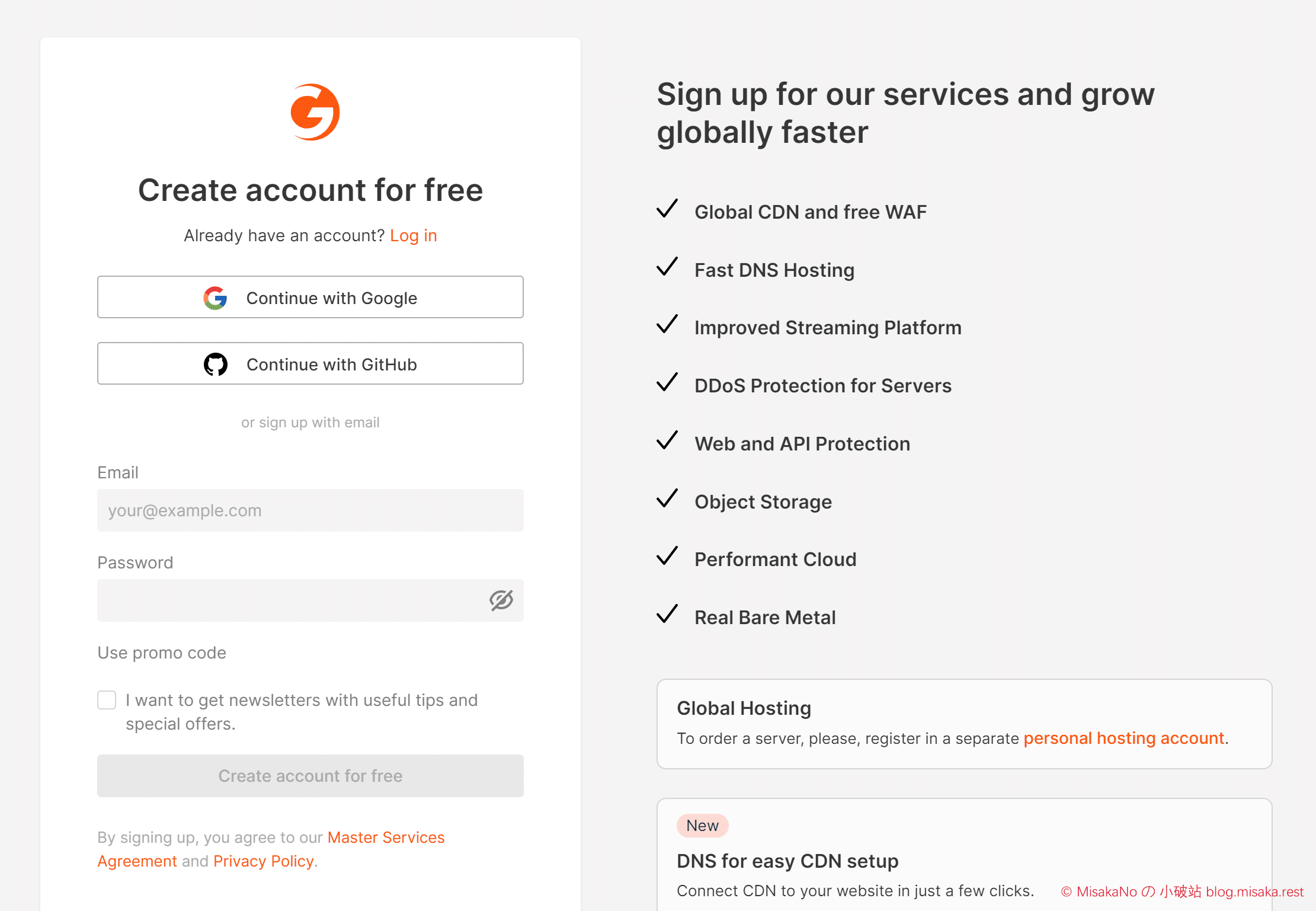Continue with GitHub sign-up

coord(310,363)
